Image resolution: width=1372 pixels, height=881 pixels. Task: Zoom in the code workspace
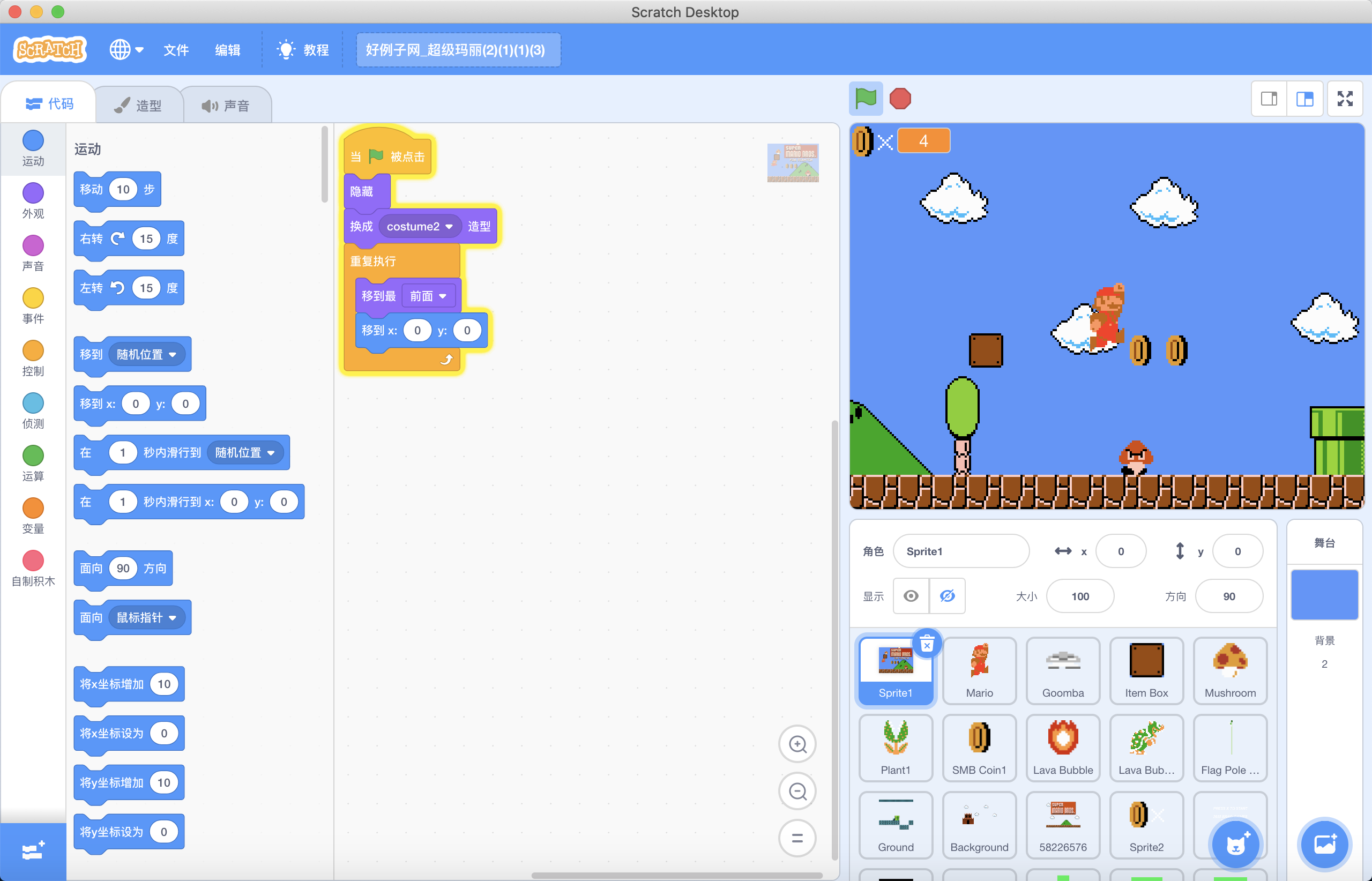point(797,744)
